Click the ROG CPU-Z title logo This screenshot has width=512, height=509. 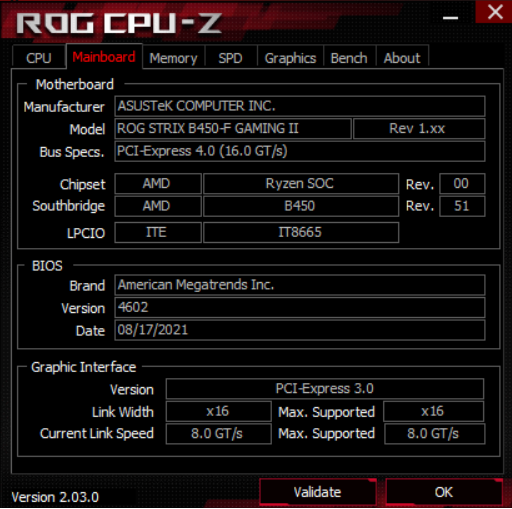[x=119, y=23]
